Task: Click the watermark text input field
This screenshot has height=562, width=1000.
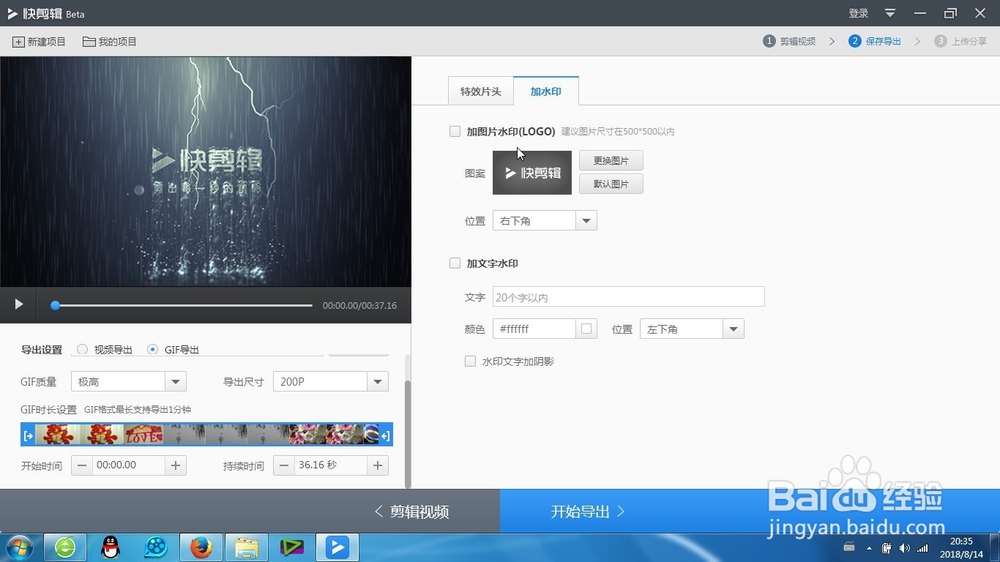Action: [x=628, y=297]
